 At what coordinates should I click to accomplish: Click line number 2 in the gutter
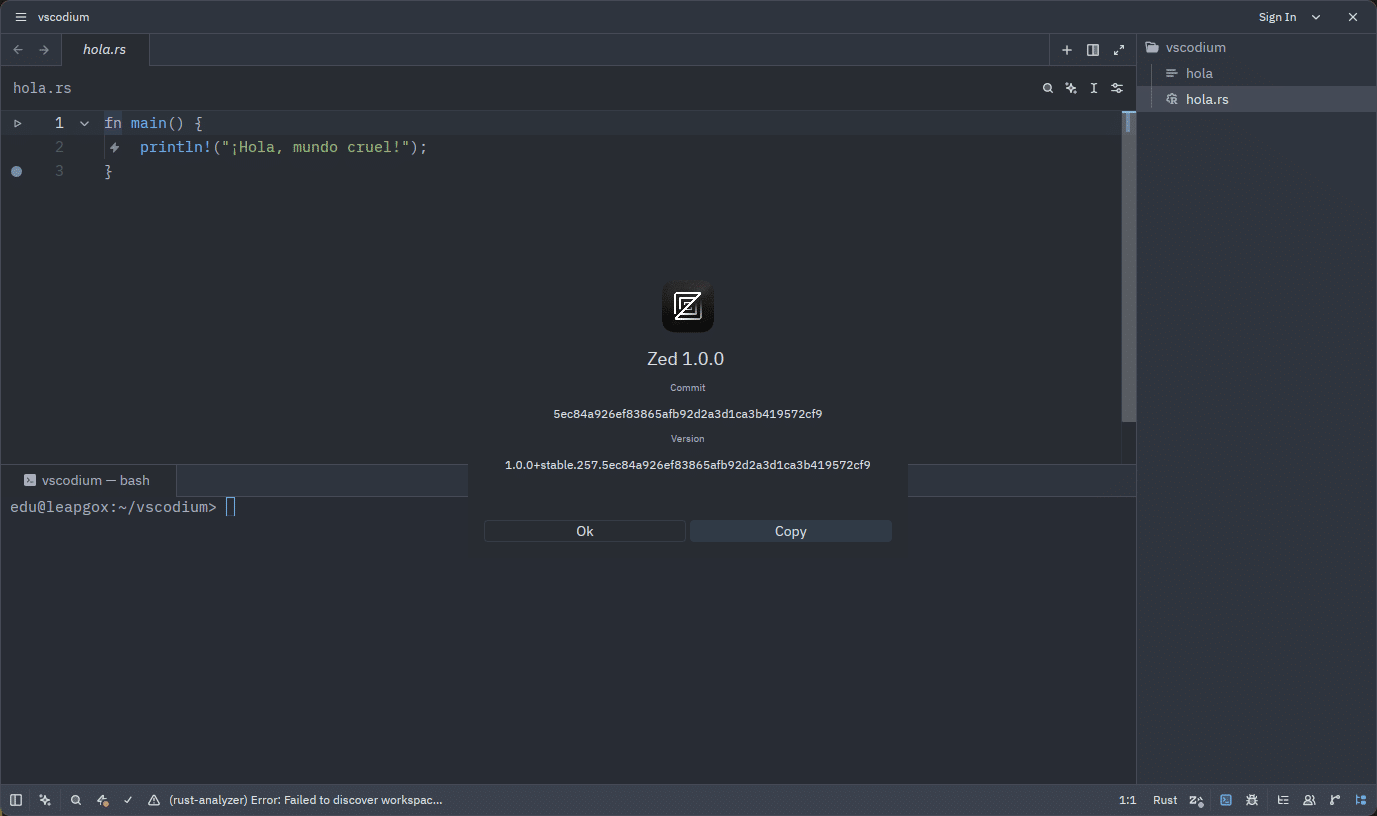click(59, 147)
